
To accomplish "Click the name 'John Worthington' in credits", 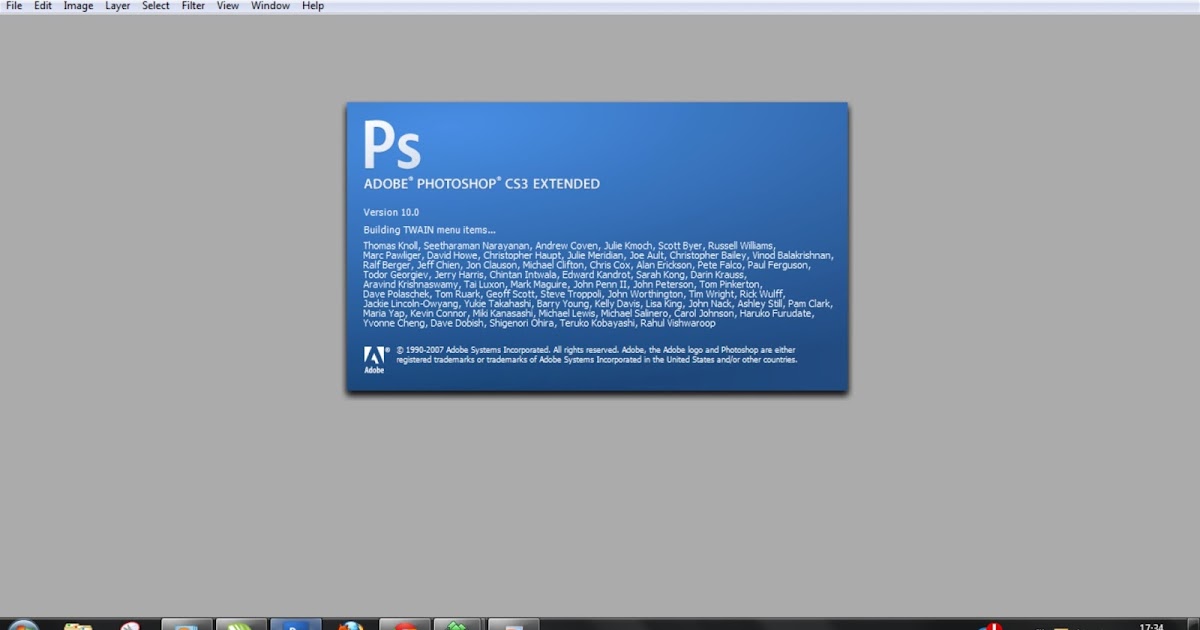I will pos(646,295).
